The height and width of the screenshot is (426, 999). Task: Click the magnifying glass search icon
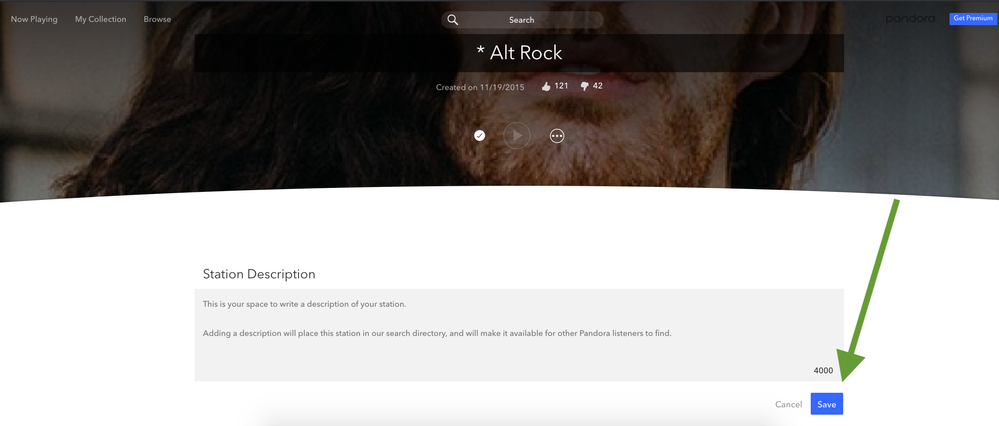pos(453,20)
